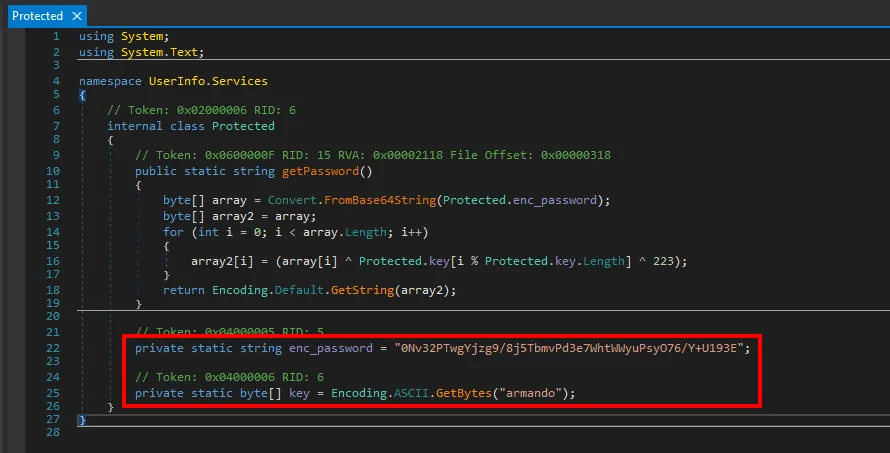Click 'enc_password' reference on line 12
Image resolution: width=890 pixels, height=453 pixels.
tap(555, 200)
